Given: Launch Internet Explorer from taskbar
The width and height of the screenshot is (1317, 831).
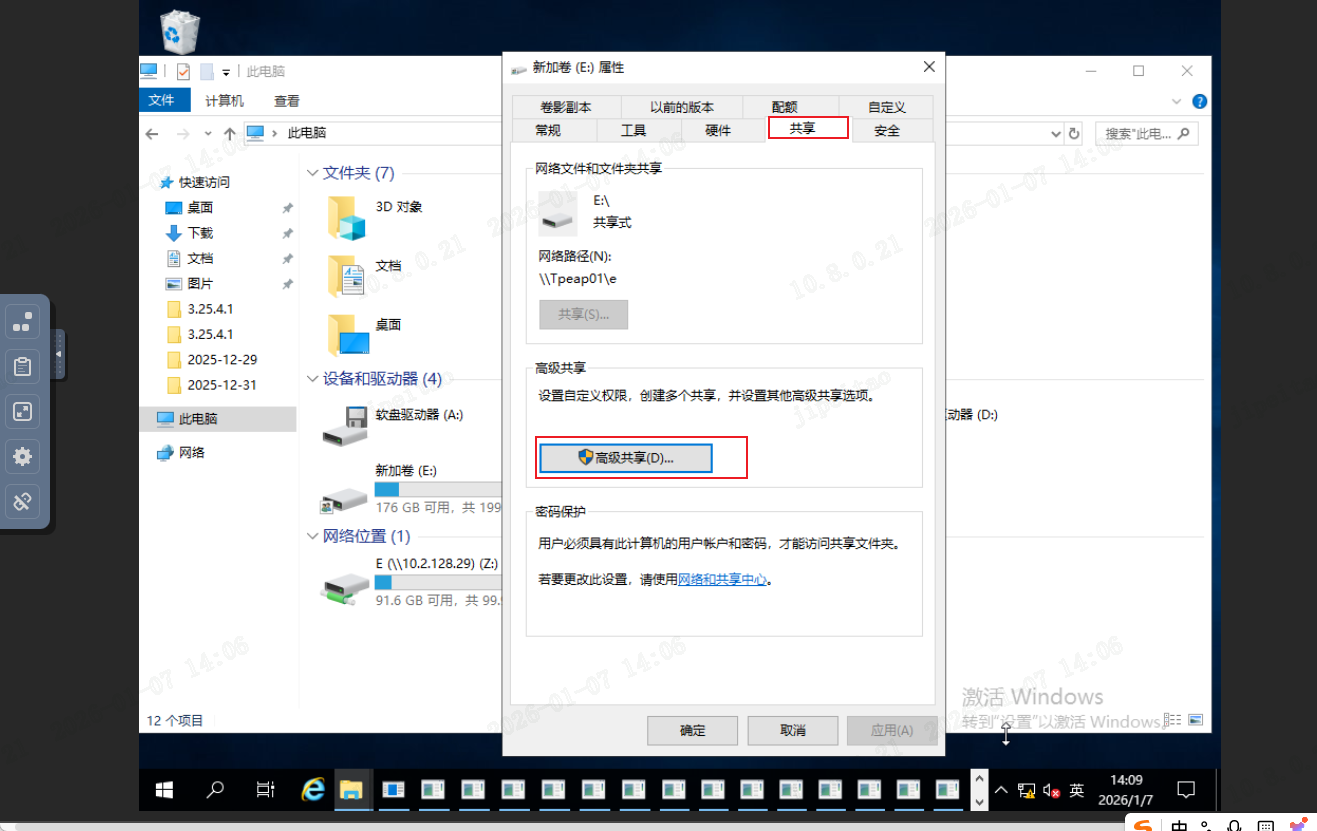Looking at the screenshot, I should [x=313, y=790].
